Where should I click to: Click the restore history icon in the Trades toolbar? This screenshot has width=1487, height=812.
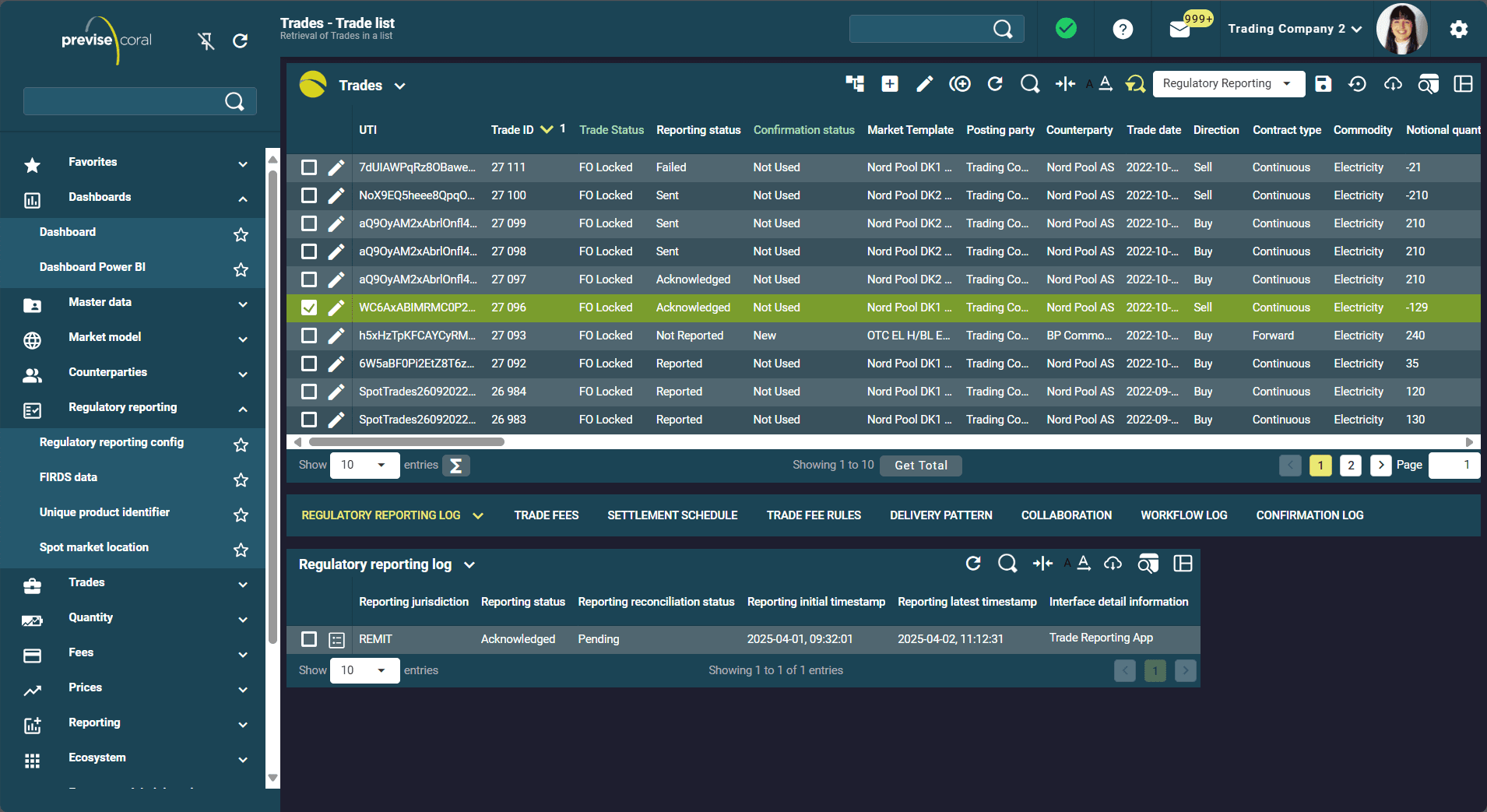(1358, 84)
